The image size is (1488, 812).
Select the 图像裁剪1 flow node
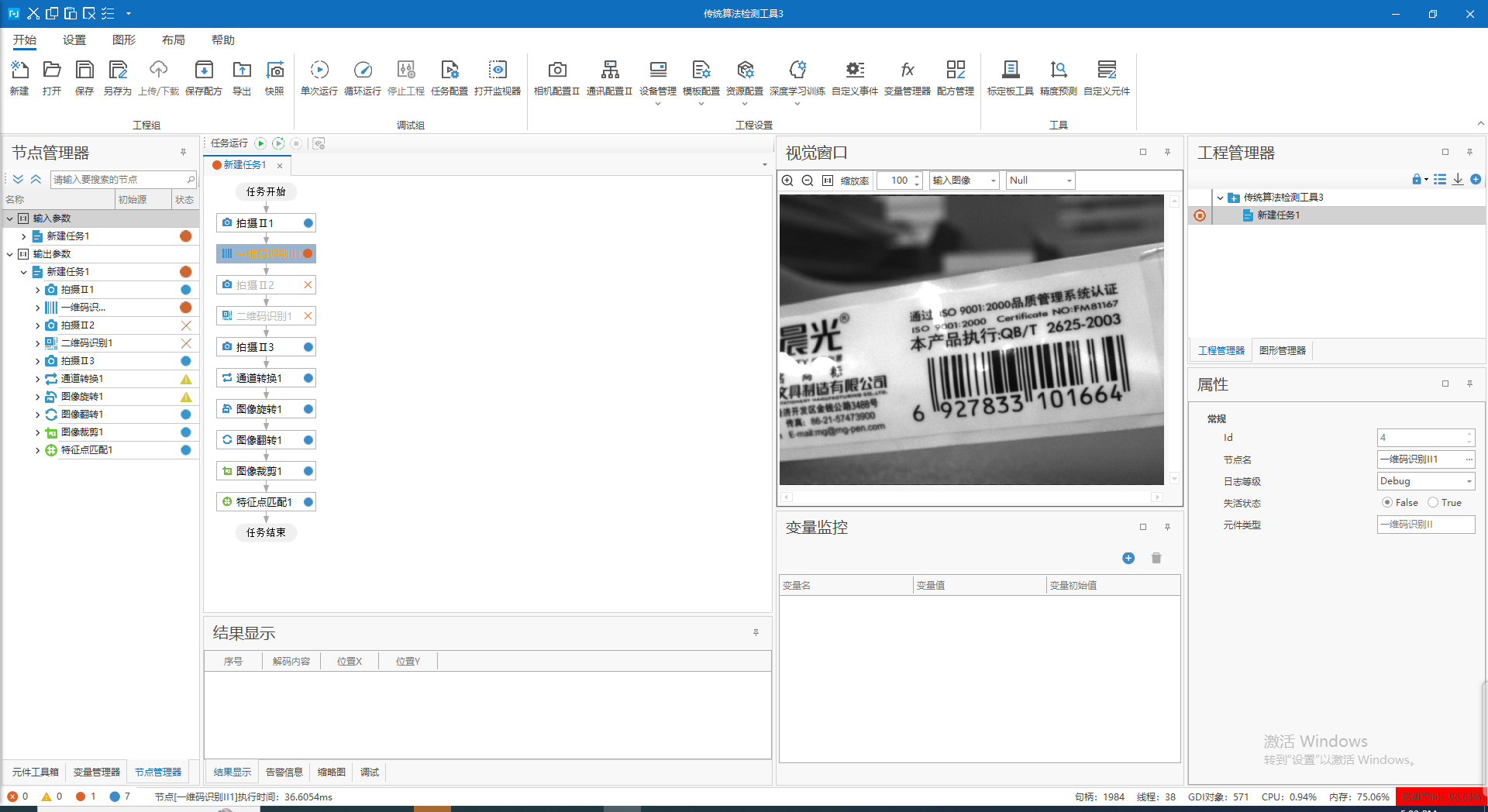pos(266,471)
